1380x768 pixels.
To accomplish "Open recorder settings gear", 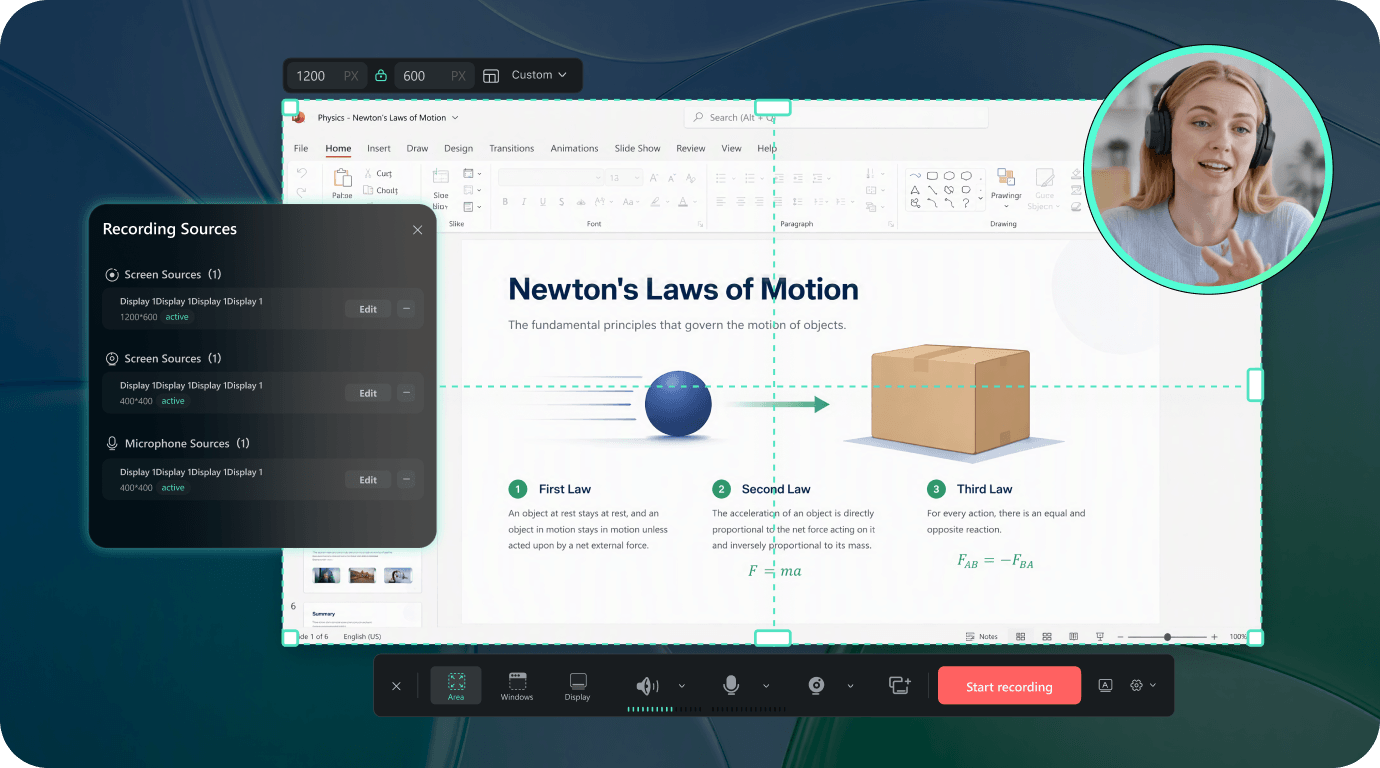I will [1136, 685].
